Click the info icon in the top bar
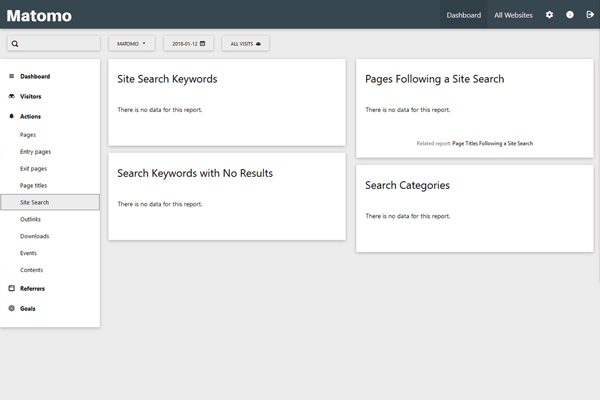 tap(570, 15)
